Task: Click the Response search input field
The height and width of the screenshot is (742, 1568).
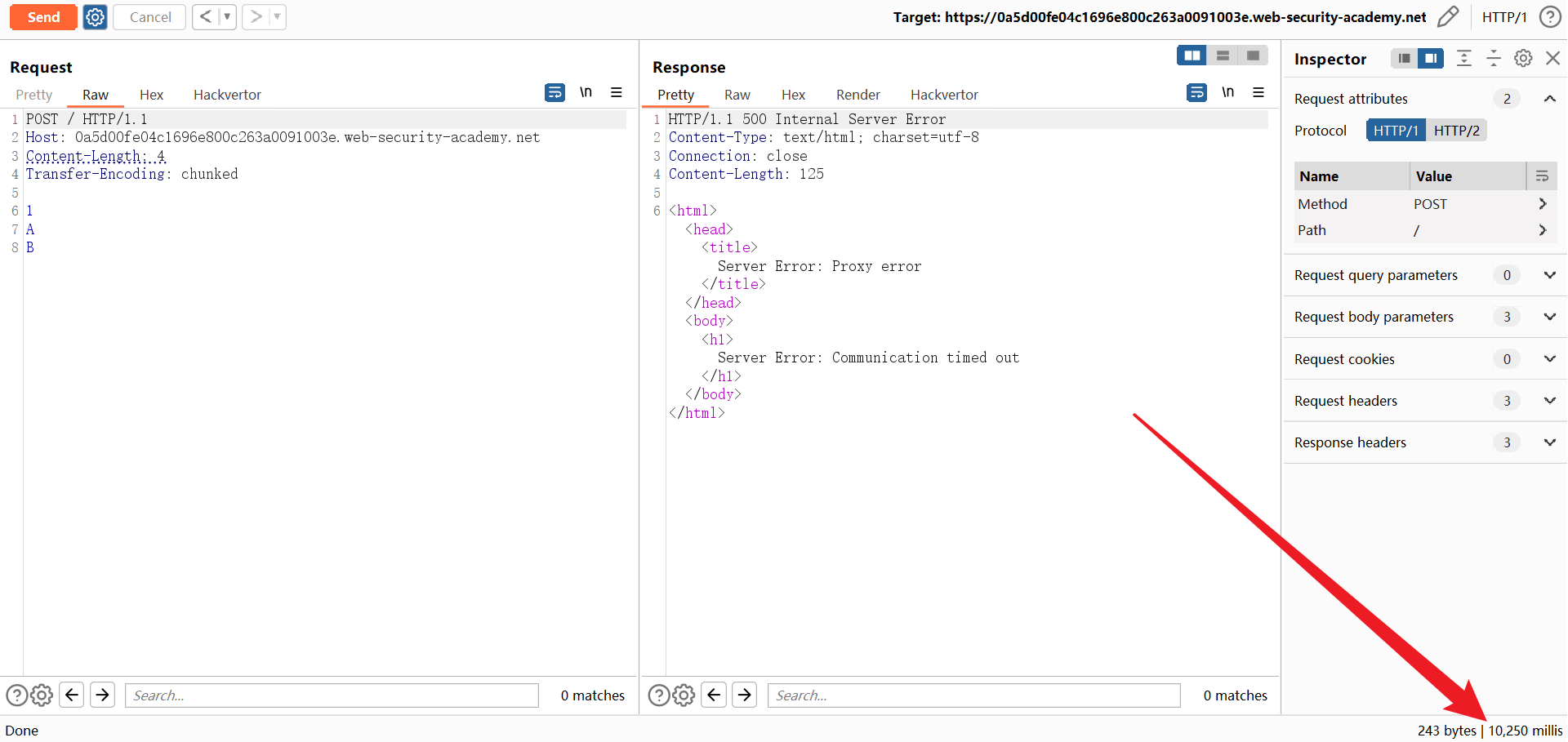Action: (x=973, y=695)
